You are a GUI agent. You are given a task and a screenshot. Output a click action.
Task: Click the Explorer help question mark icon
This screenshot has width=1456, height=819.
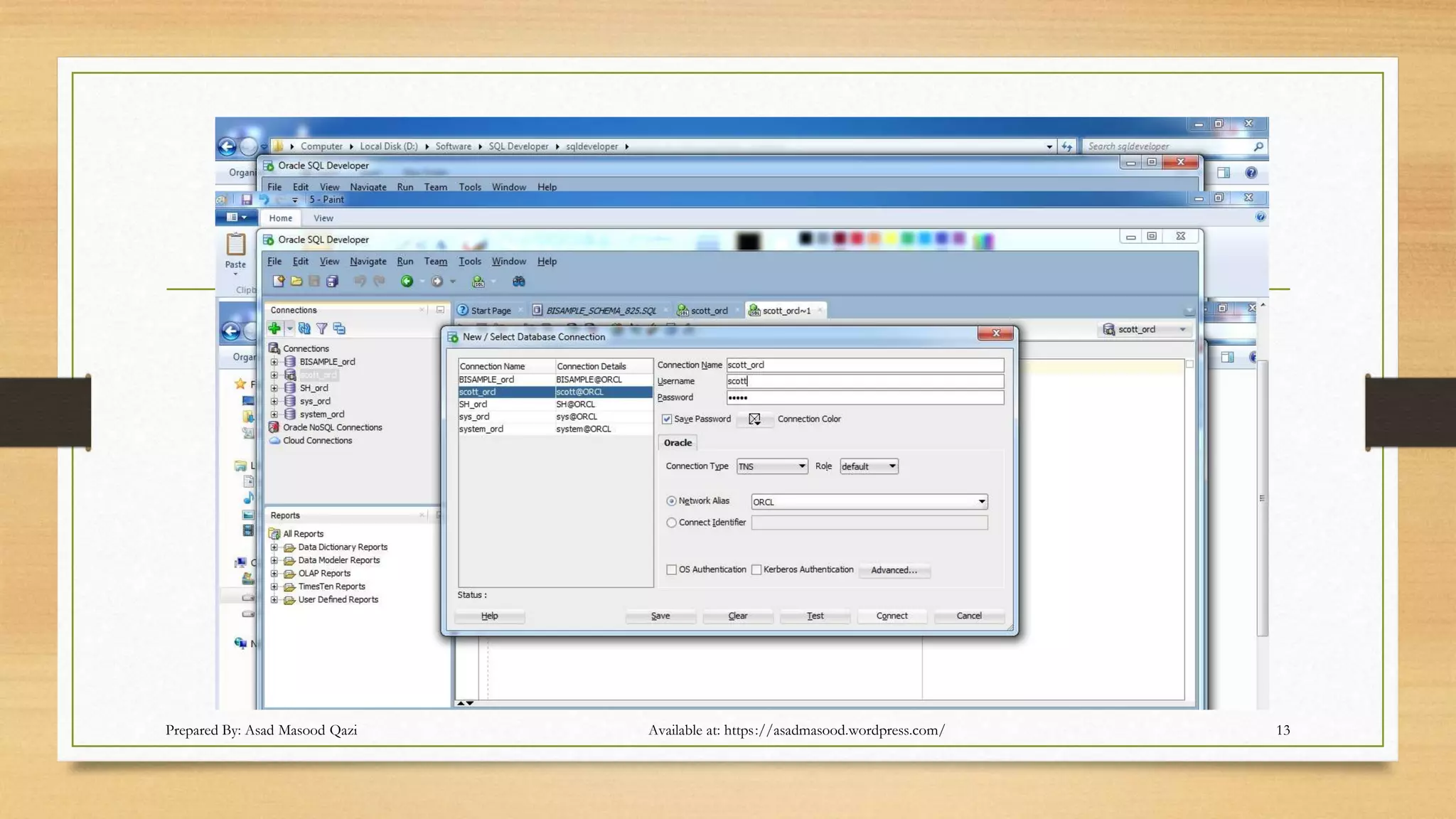(1251, 173)
